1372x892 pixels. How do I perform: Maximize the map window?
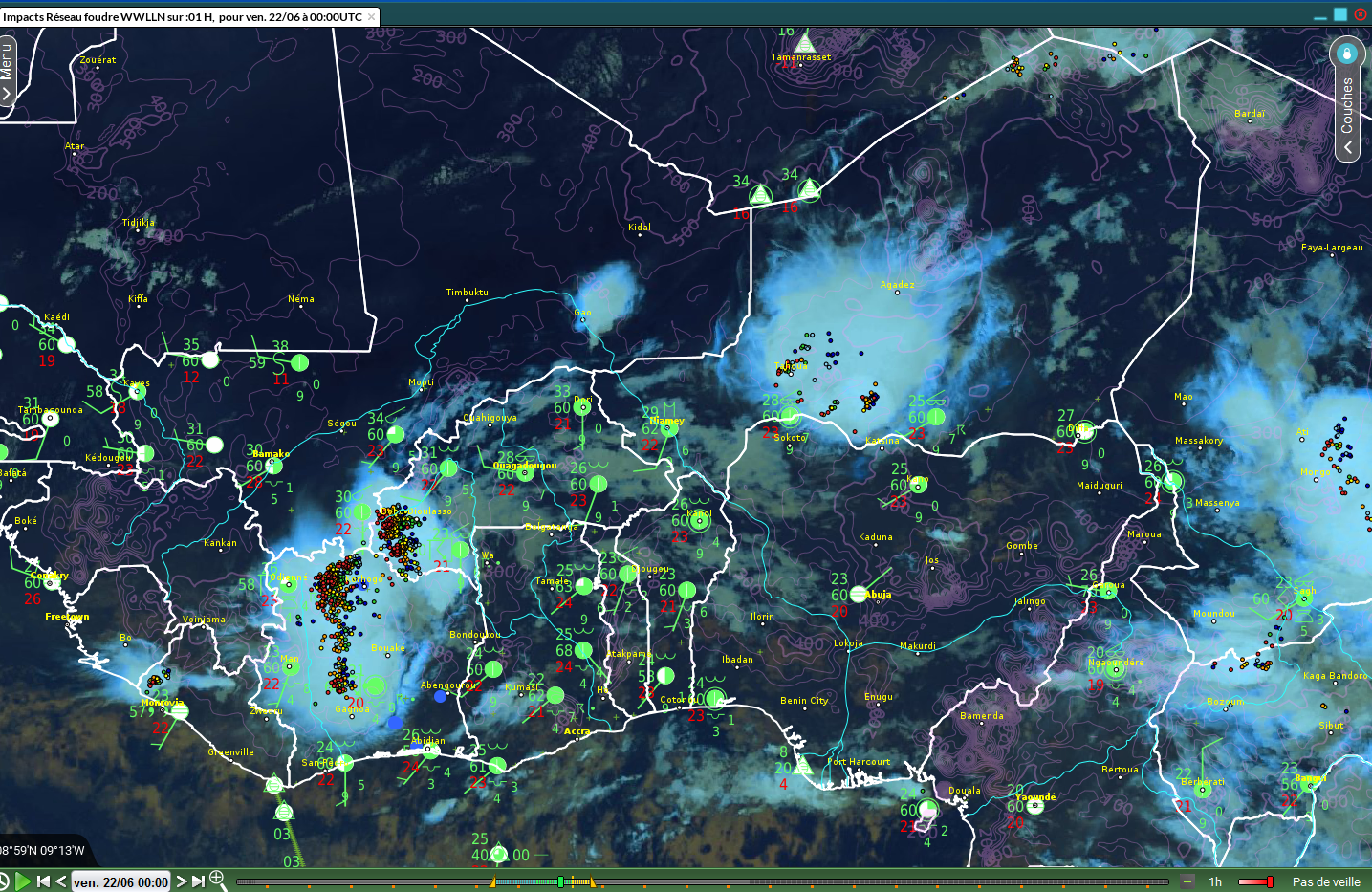coord(1340,14)
